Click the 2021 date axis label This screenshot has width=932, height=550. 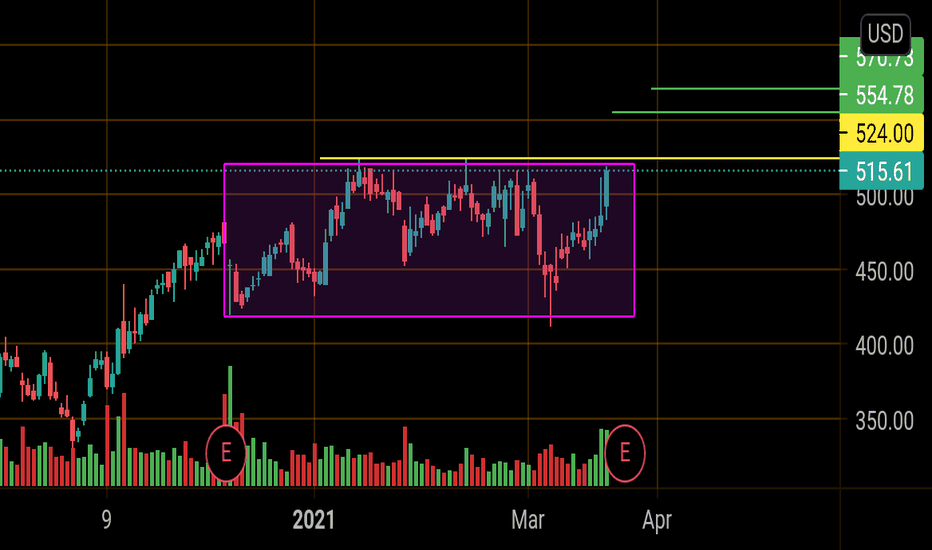314,520
